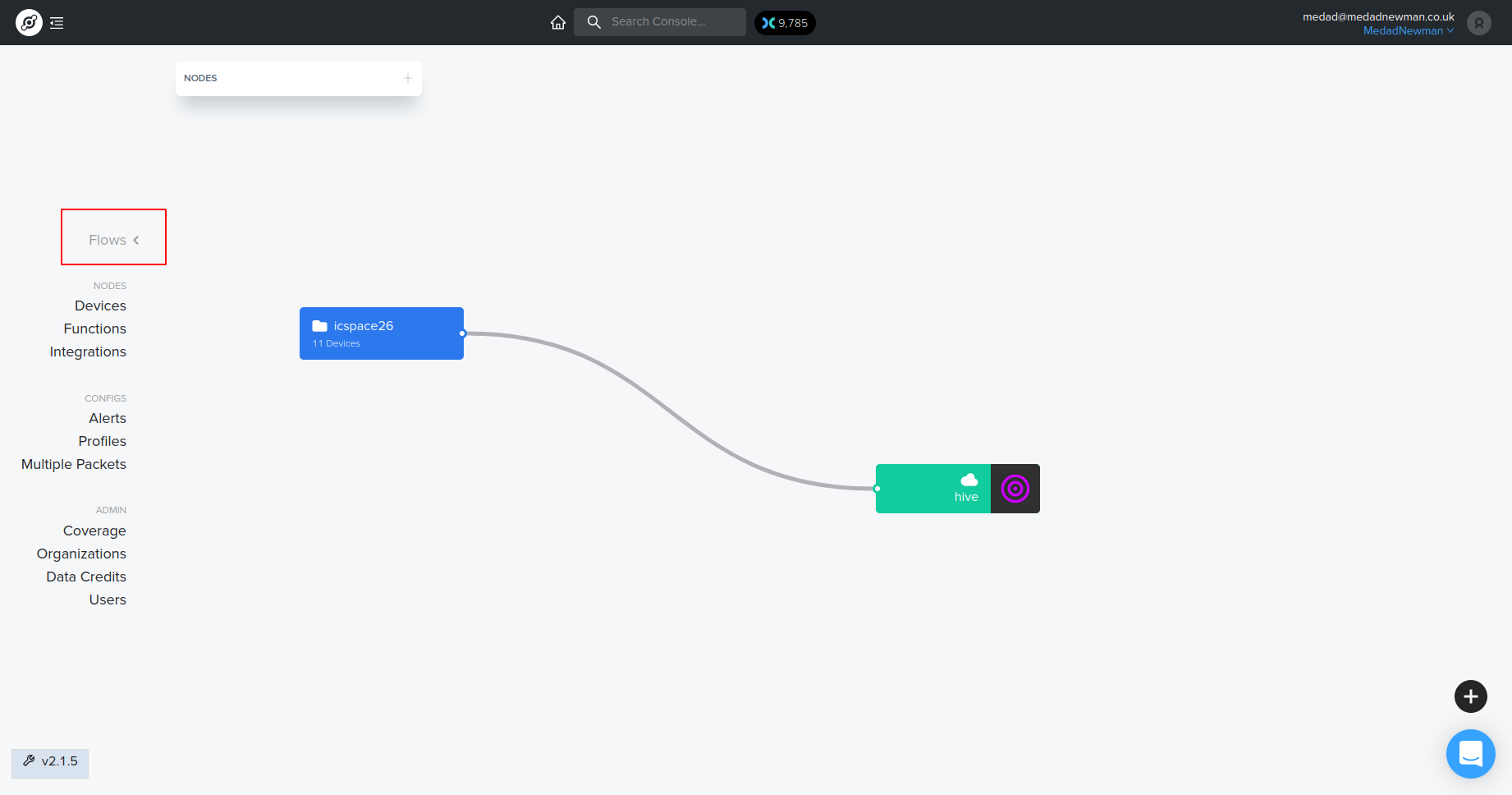Go to the Users page
The width and height of the screenshot is (1512, 795).
[108, 600]
